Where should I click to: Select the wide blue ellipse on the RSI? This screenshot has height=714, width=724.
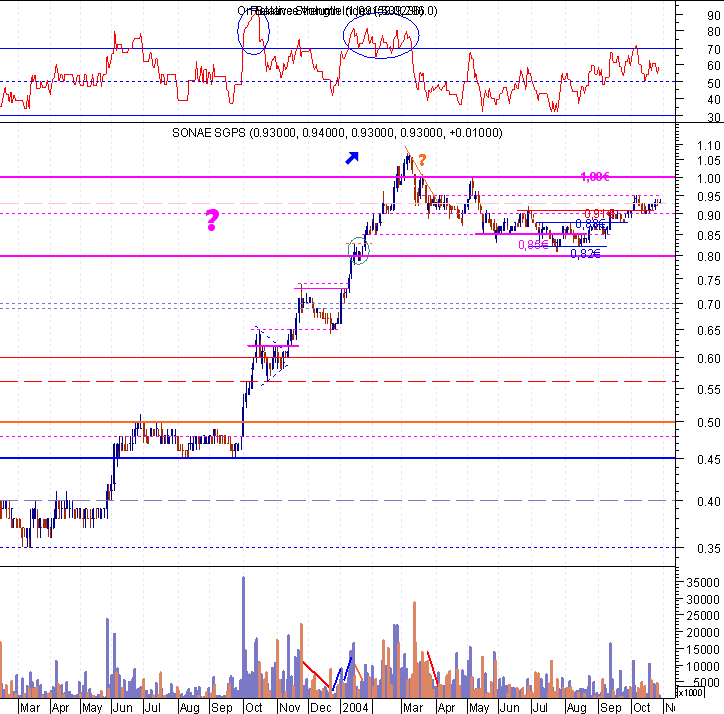pos(381,36)
